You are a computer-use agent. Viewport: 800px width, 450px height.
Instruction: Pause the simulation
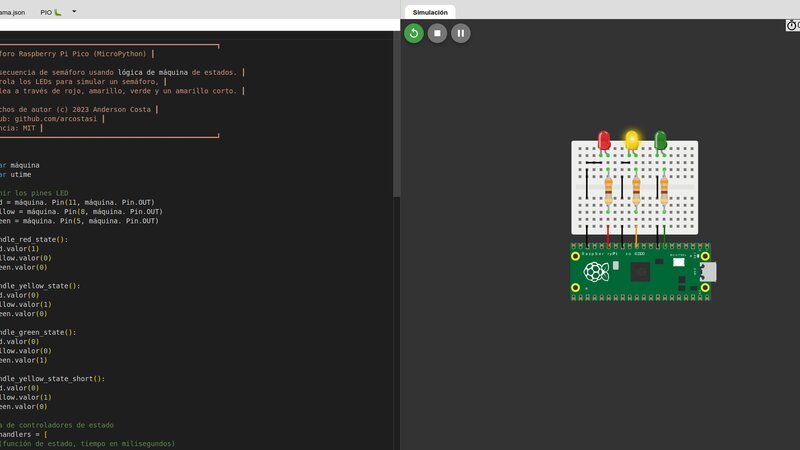[460, 33]
